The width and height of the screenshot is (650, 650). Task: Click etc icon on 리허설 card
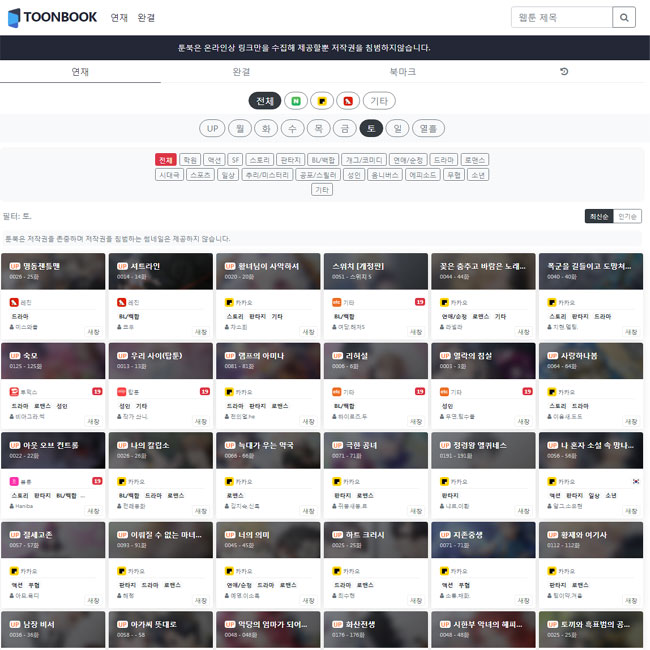coord(337,392)
